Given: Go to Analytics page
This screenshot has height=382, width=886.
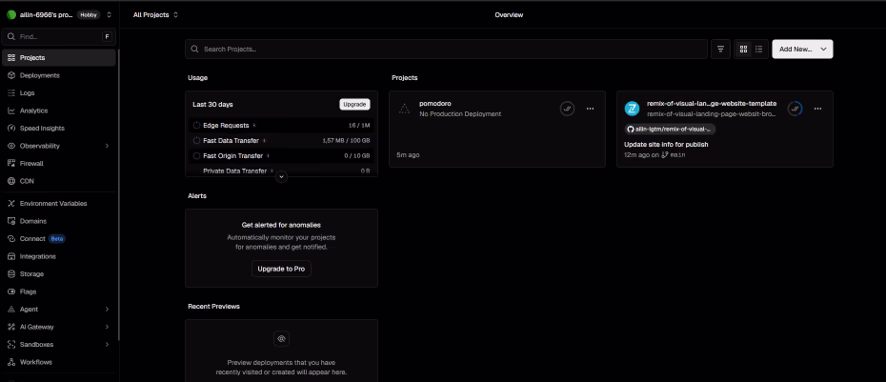Looking at the screenshot, I should tap(59, 111).
